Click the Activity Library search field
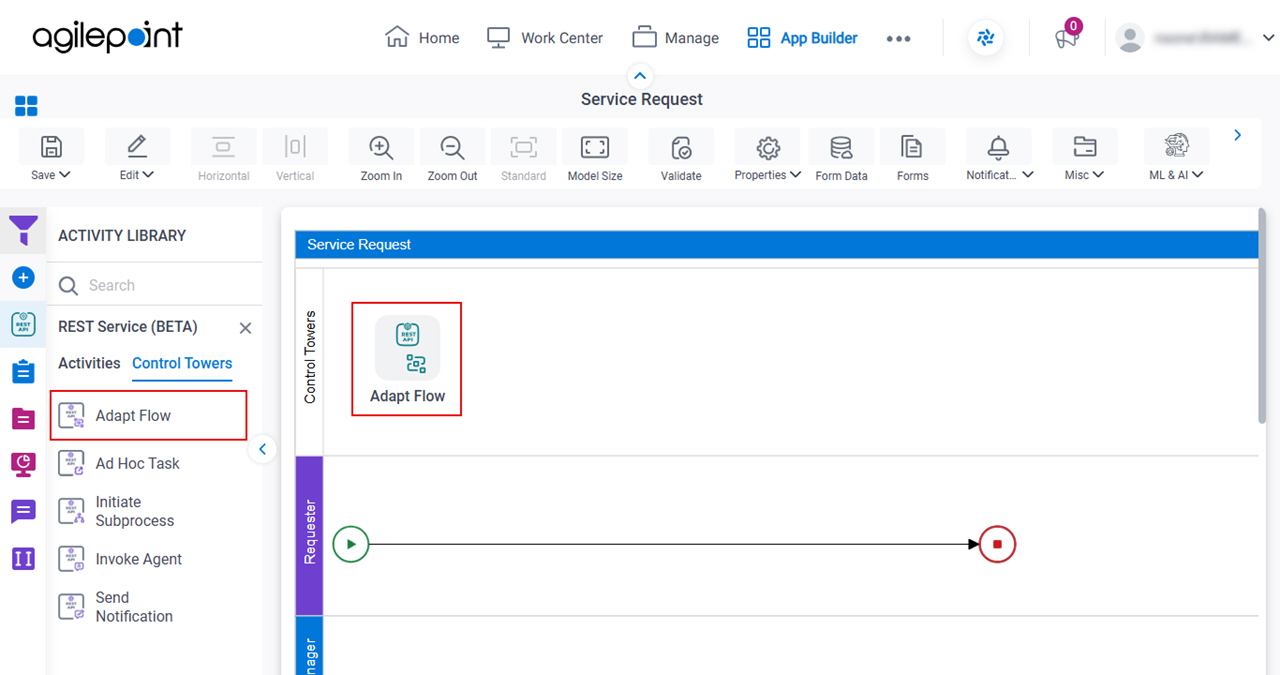This screenshot has width=1280, height=675. point(155,285)
